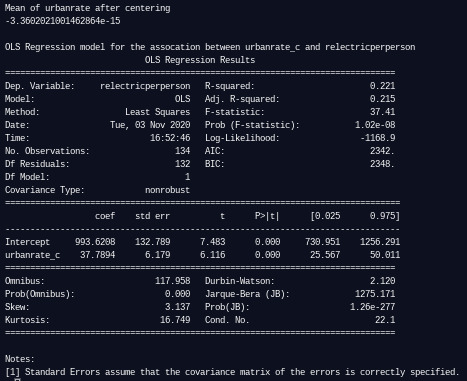Click the '[0.025' column header
The height and width of the screenshot is (381, 467).
[x=325, y=216]
